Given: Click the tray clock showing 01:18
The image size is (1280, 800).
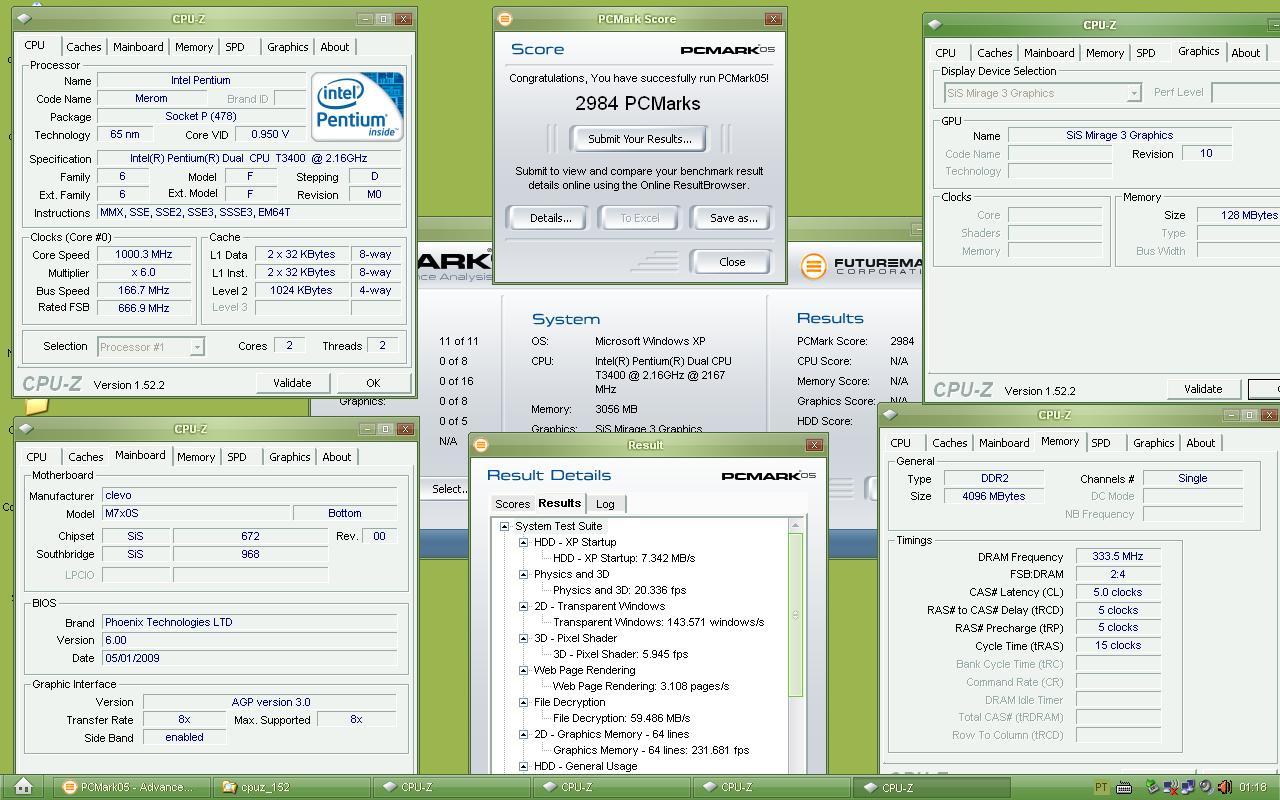Looking at the screenshot, I should (x=1252, y=787).
